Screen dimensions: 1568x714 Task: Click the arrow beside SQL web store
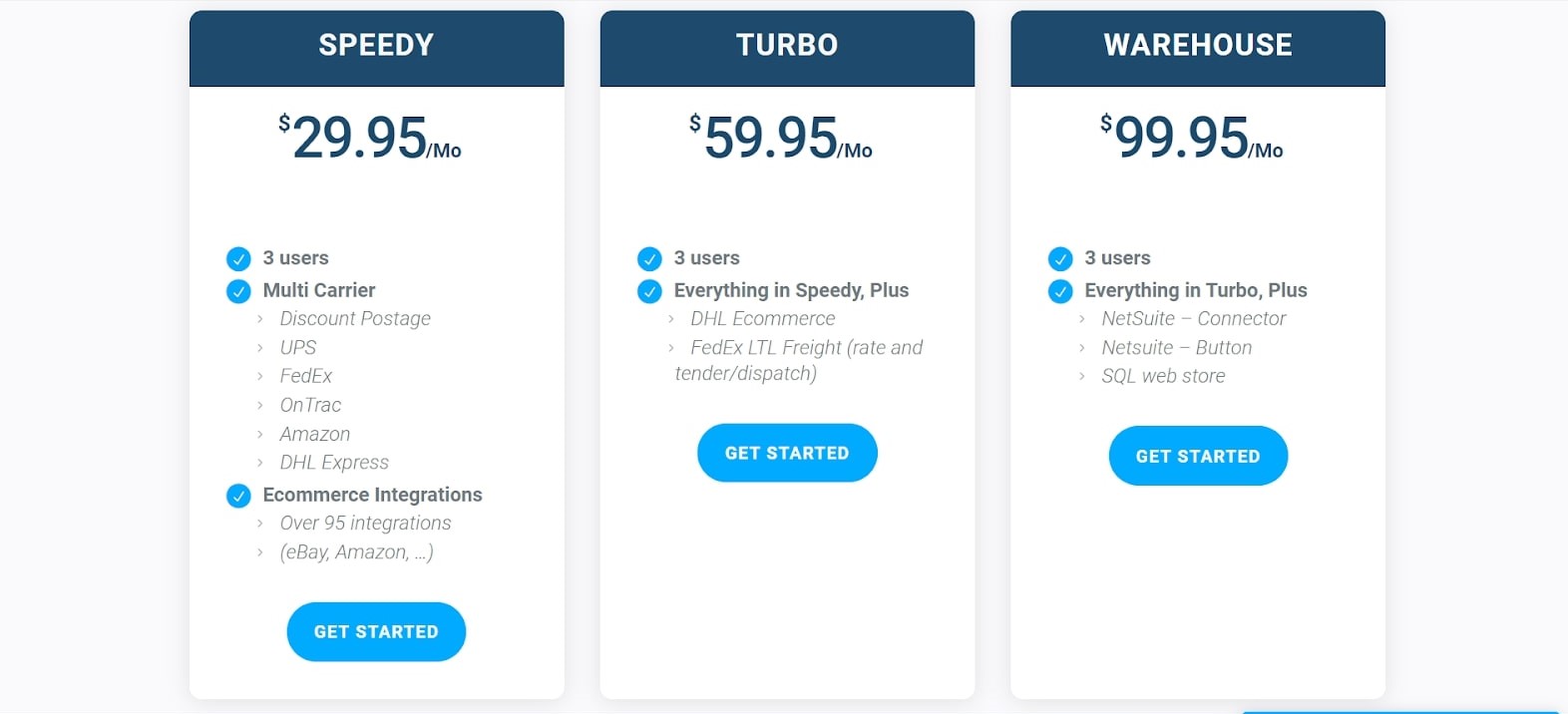1082,377
